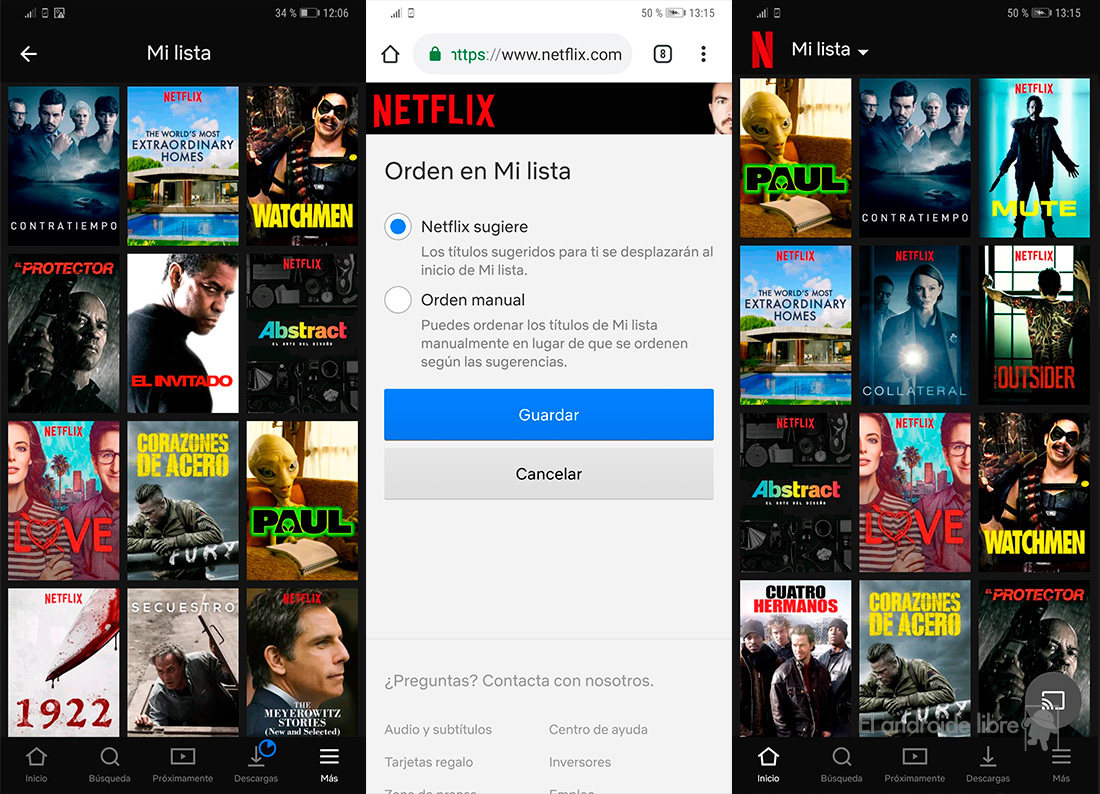This screenshot has width=1100, height=794.
Task: Select the Netflix sugiere radio option
Action: (x=398, y=227)
